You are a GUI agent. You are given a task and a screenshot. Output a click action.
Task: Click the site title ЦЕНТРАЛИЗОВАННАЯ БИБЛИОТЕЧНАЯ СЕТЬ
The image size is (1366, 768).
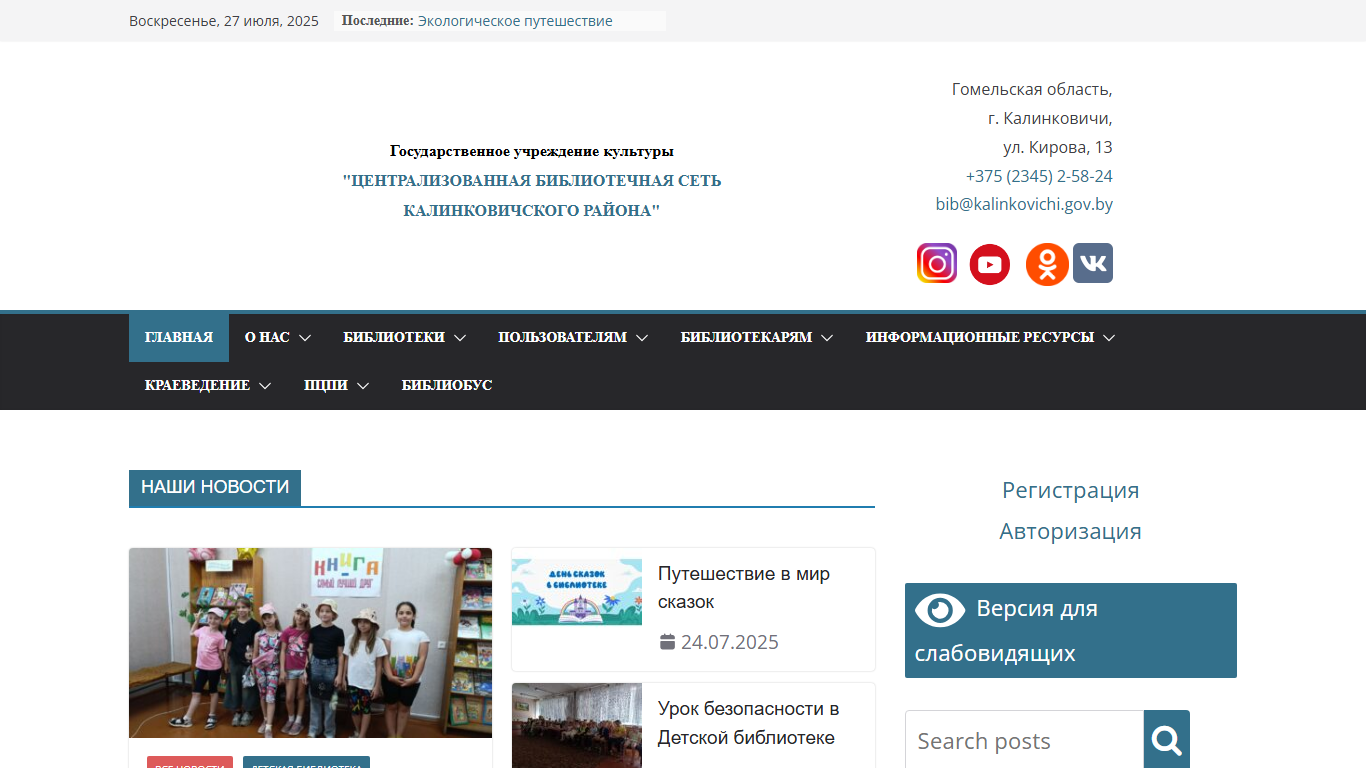[532, 196]
